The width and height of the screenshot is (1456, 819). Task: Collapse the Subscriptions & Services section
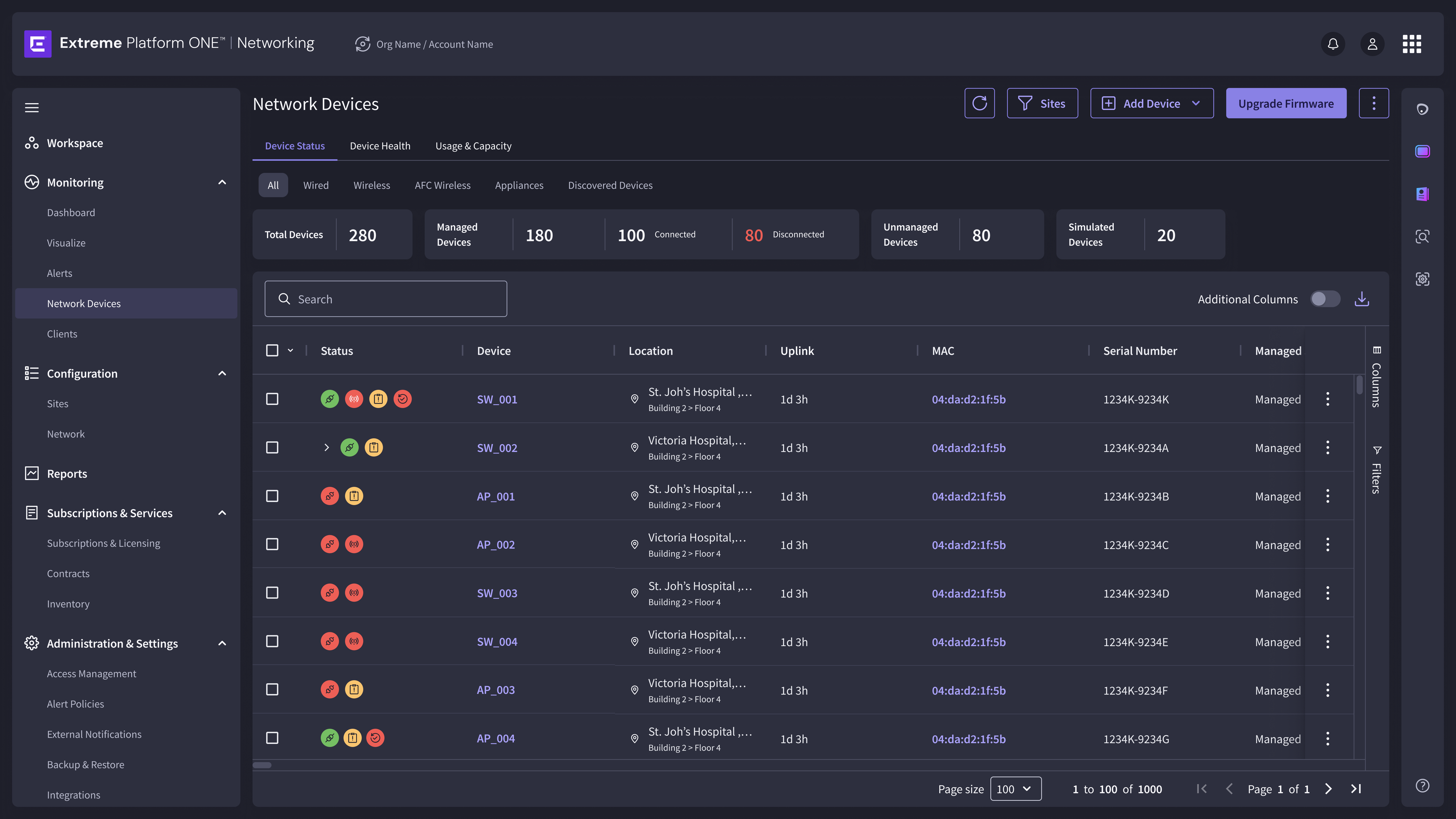point(222,513)
